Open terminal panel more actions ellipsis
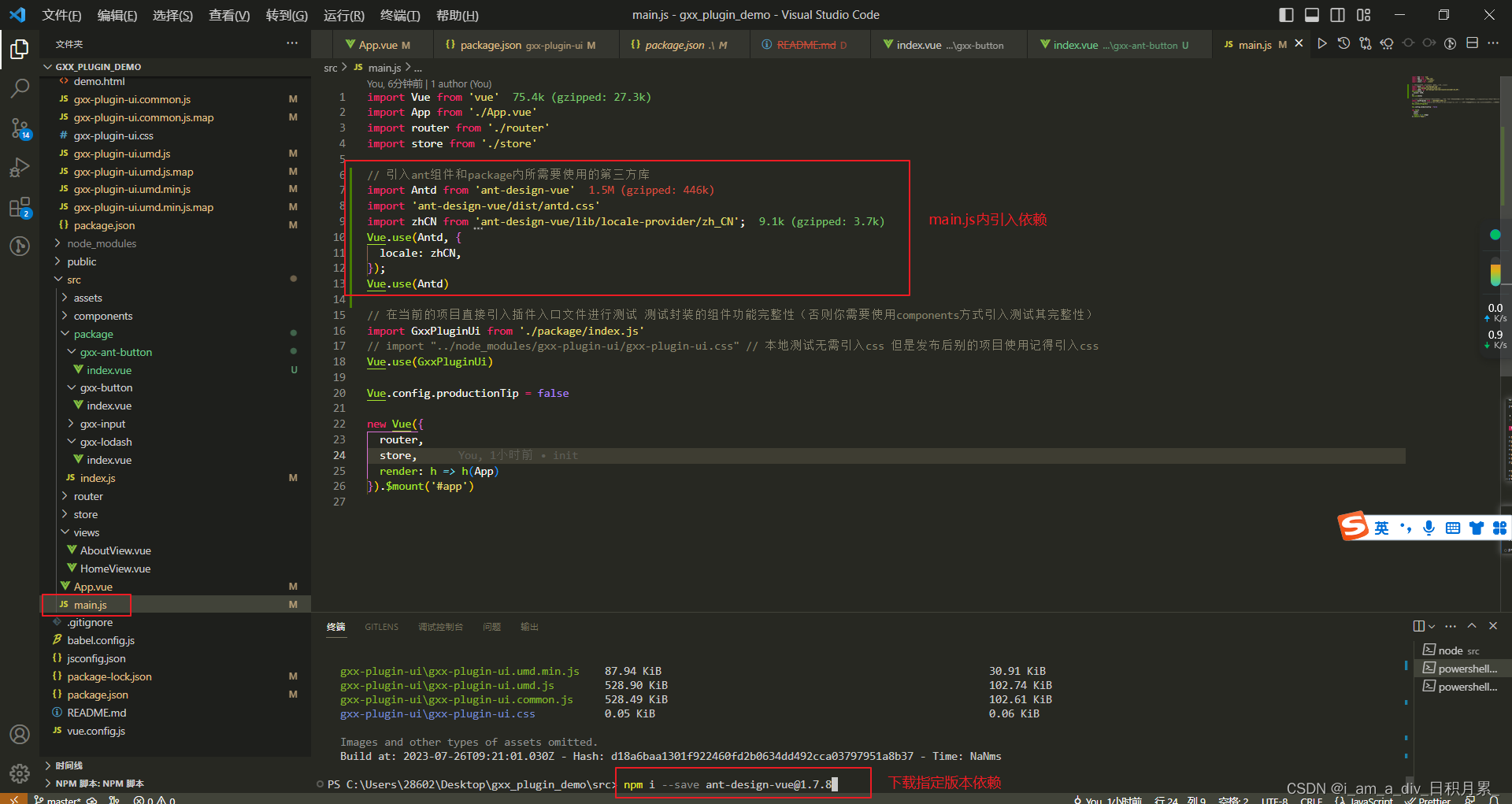1512x804 pixels. point(1451,626)
